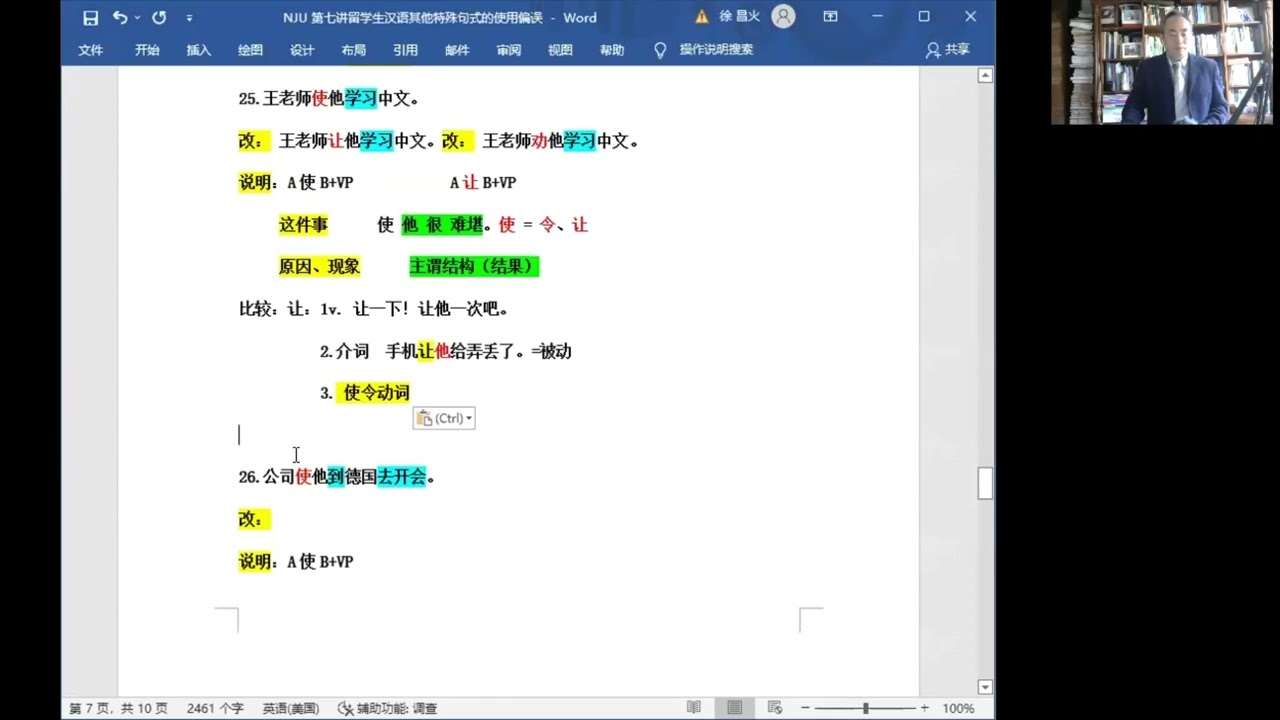The height and width of the screenshot is (720, 1280).
Task: Click the vertical scrollbar up arrow
Action: point(985,76)
